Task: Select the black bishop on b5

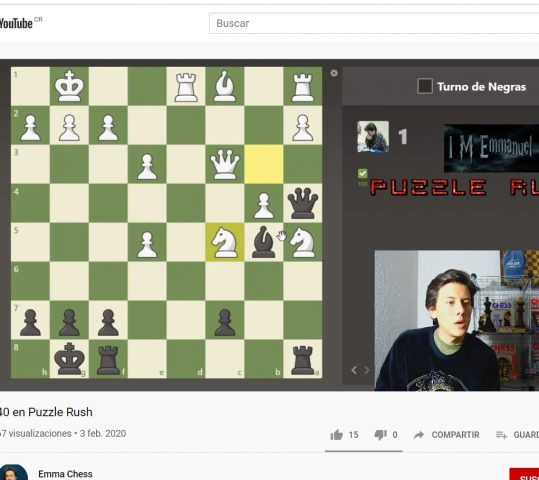Action: 264,242
